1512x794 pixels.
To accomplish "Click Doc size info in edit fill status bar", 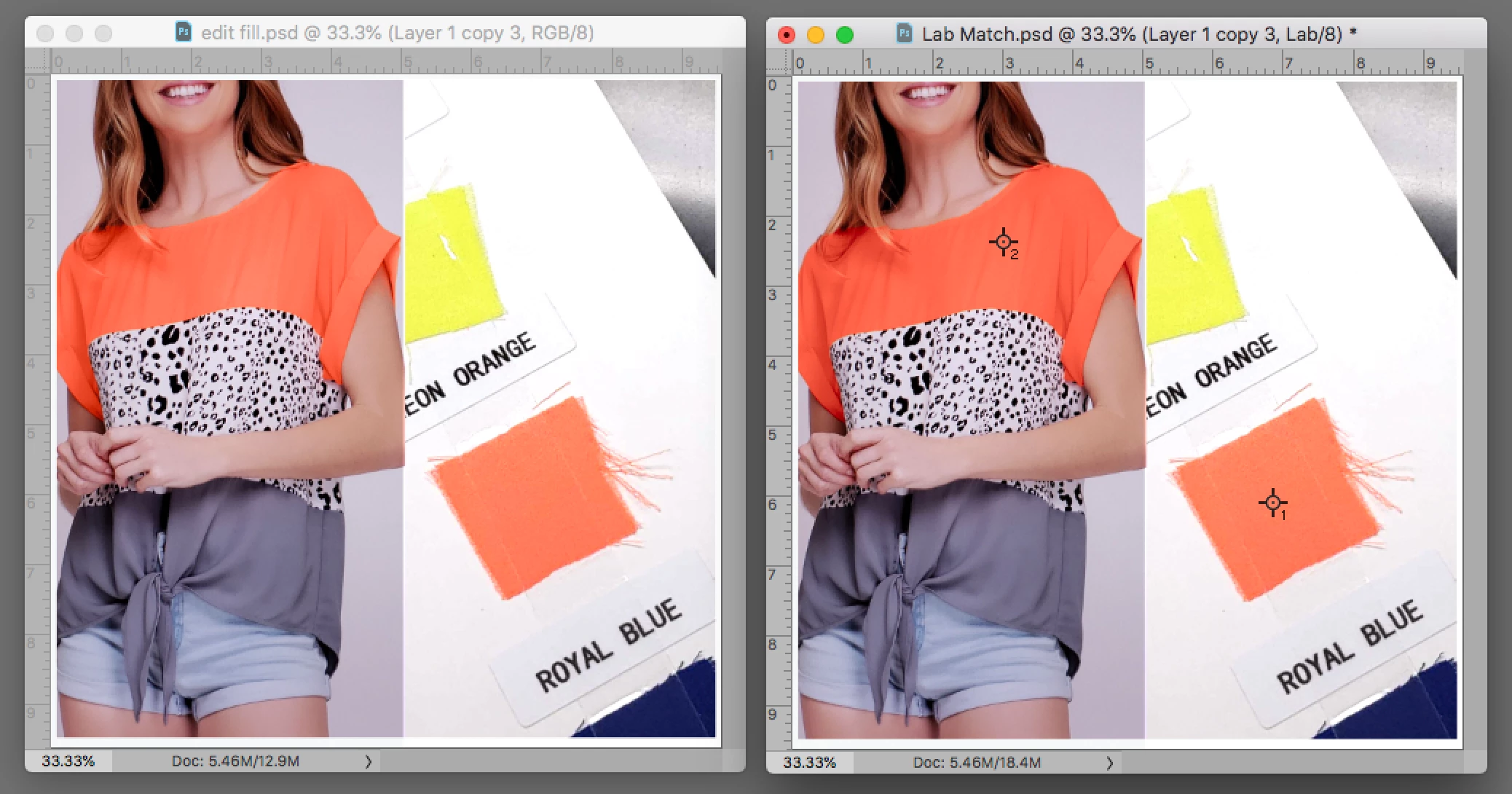I will tap(235, 761).
